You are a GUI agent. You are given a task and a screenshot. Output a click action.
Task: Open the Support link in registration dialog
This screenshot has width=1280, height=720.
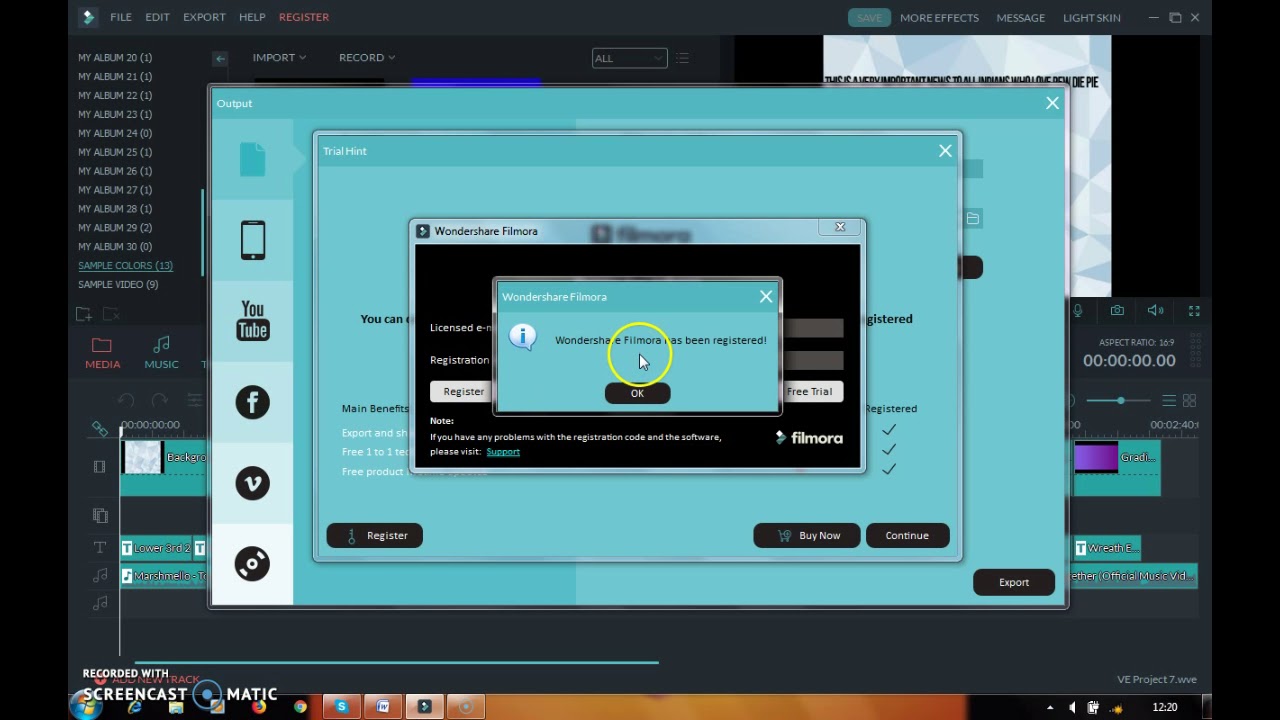[503, 452]
